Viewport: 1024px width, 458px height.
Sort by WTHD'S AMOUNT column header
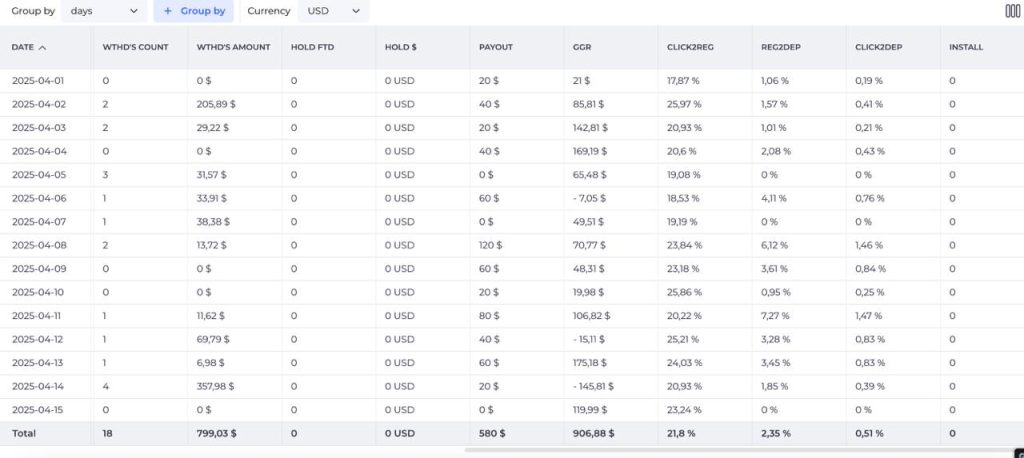click(x=233, y=47)
